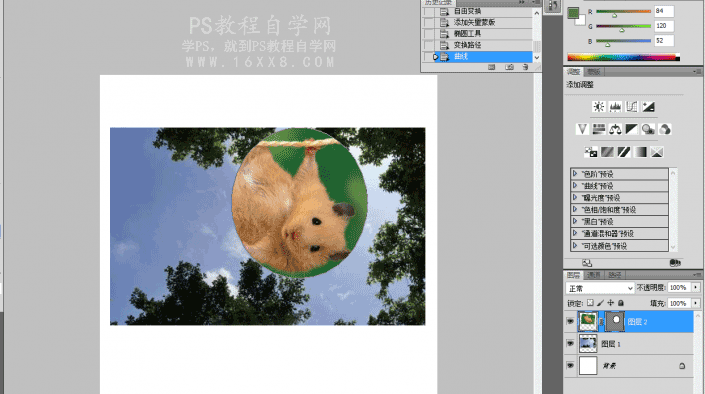The image size is (705, 394).
Task: Add a Levels adjustment from histogram icon
Action: 615,107
